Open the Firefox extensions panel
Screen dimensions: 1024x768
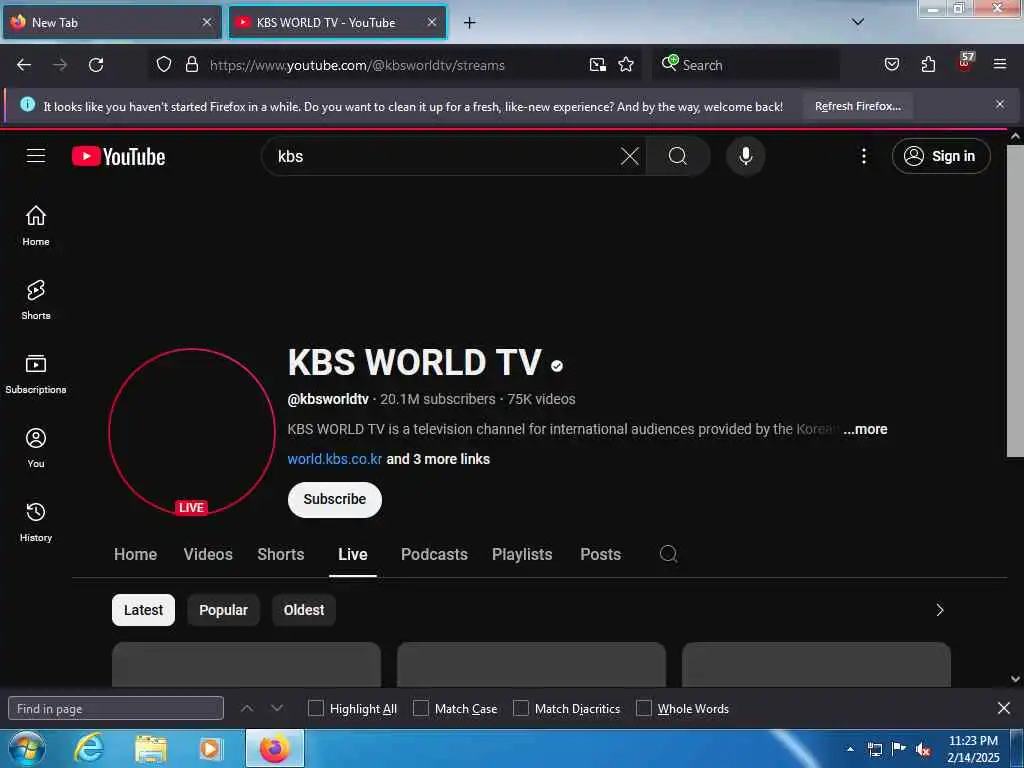[x=928, y=65]
